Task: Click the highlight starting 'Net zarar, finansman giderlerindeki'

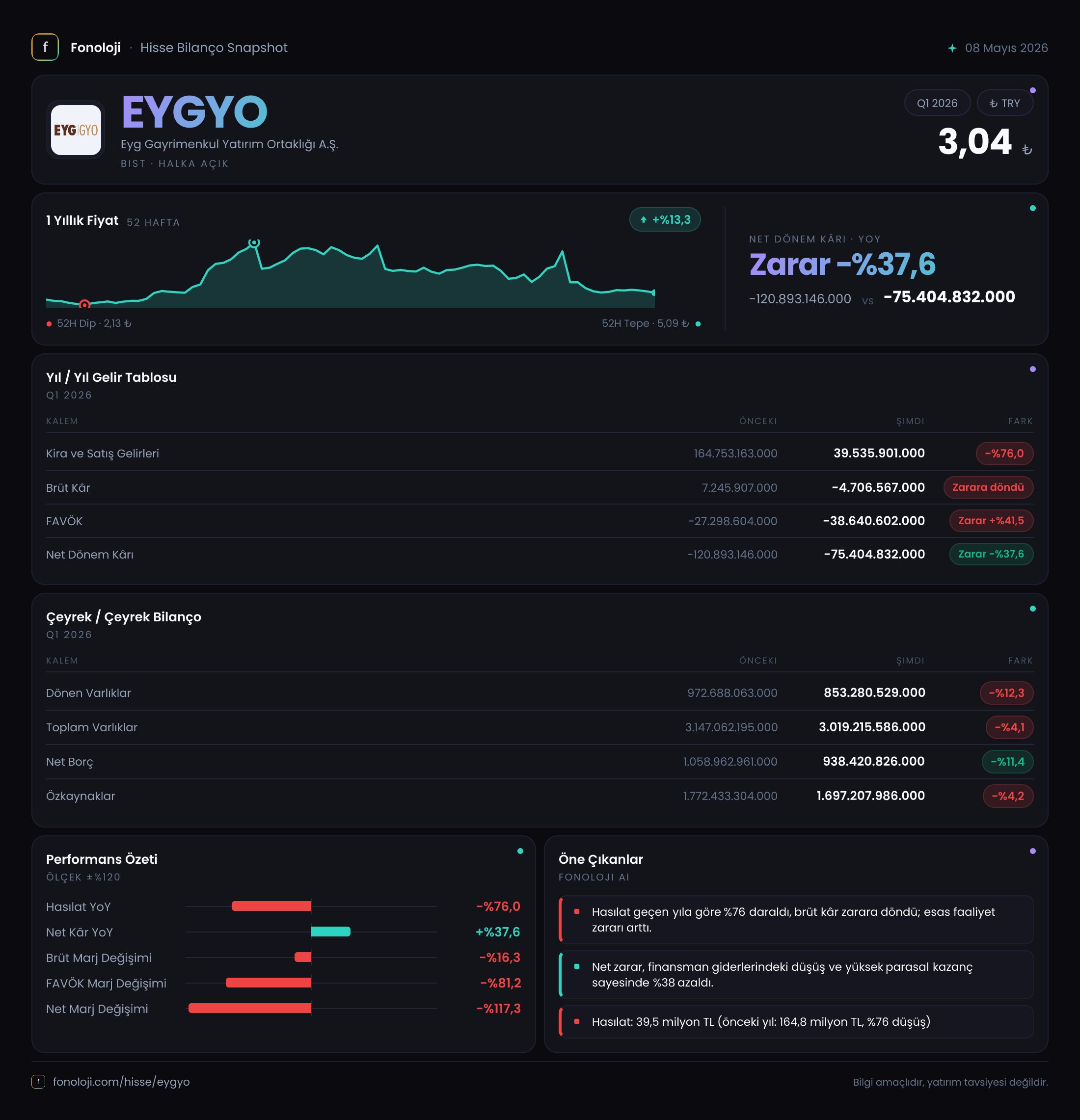Action: click(x=796, y=975)
